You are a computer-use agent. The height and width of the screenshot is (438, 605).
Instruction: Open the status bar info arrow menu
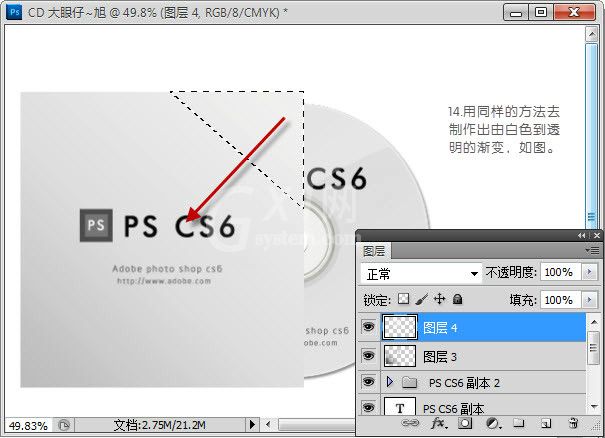pyautogui.click(x=252, y=425)
